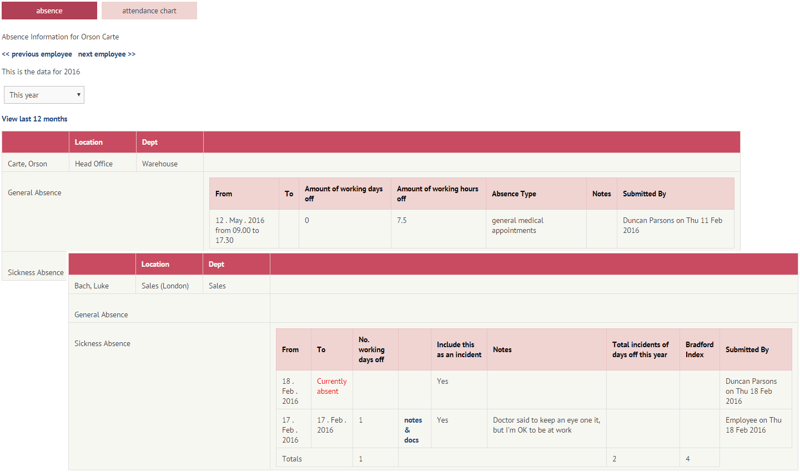Click 'Notes' header in sickness absence table
Screen dimensions: 800x472
(x=502, y=350)
